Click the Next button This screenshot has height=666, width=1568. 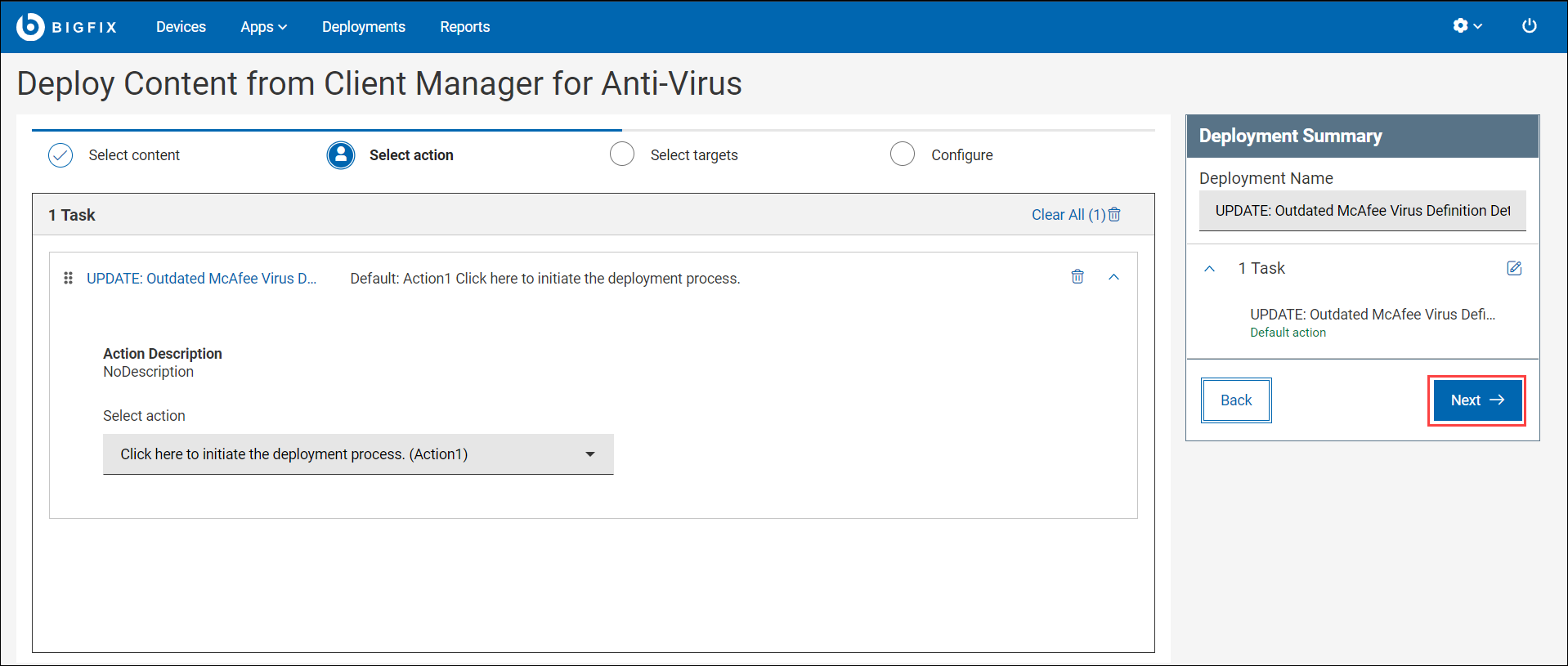[1476, 400]
